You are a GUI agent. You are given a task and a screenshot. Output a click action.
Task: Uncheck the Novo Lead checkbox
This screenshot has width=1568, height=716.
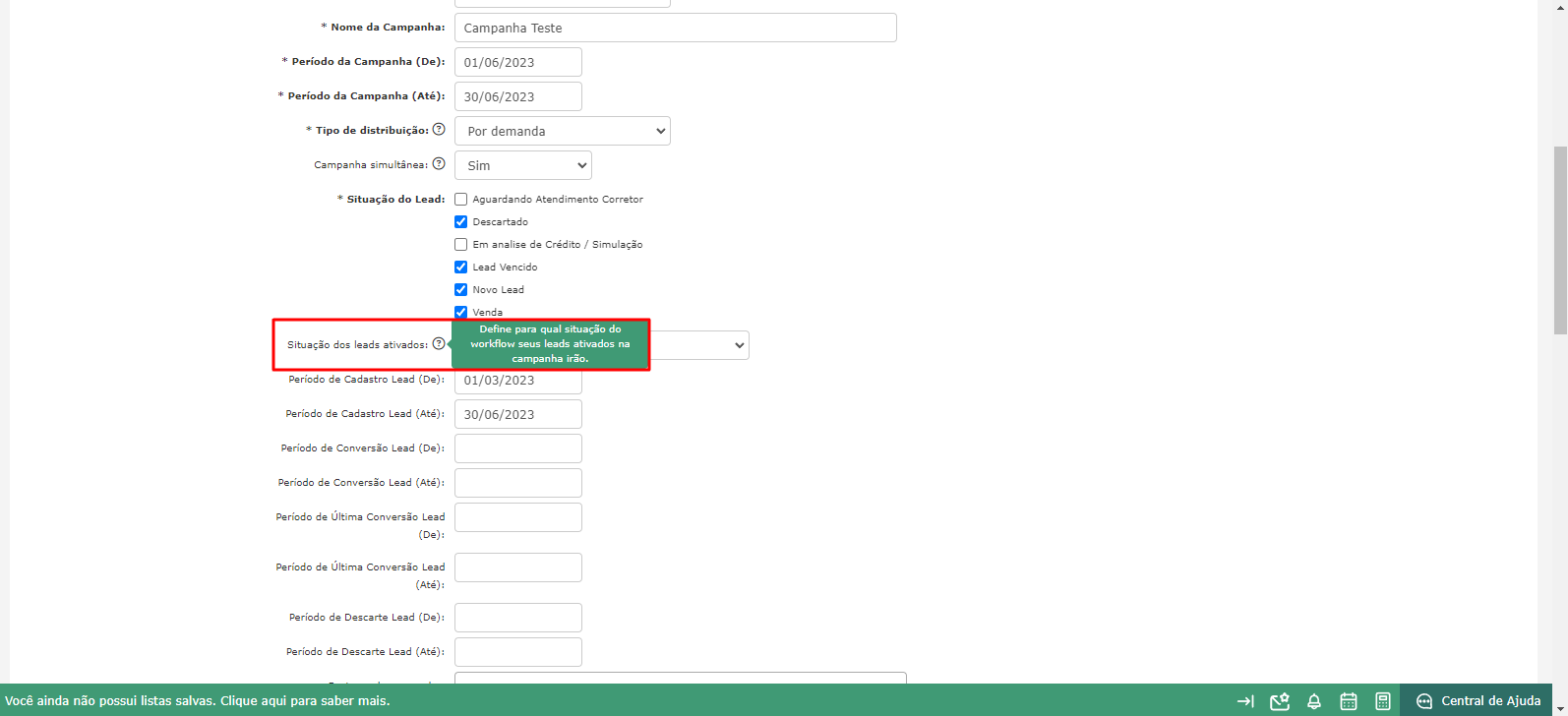(x=460, y=290)
